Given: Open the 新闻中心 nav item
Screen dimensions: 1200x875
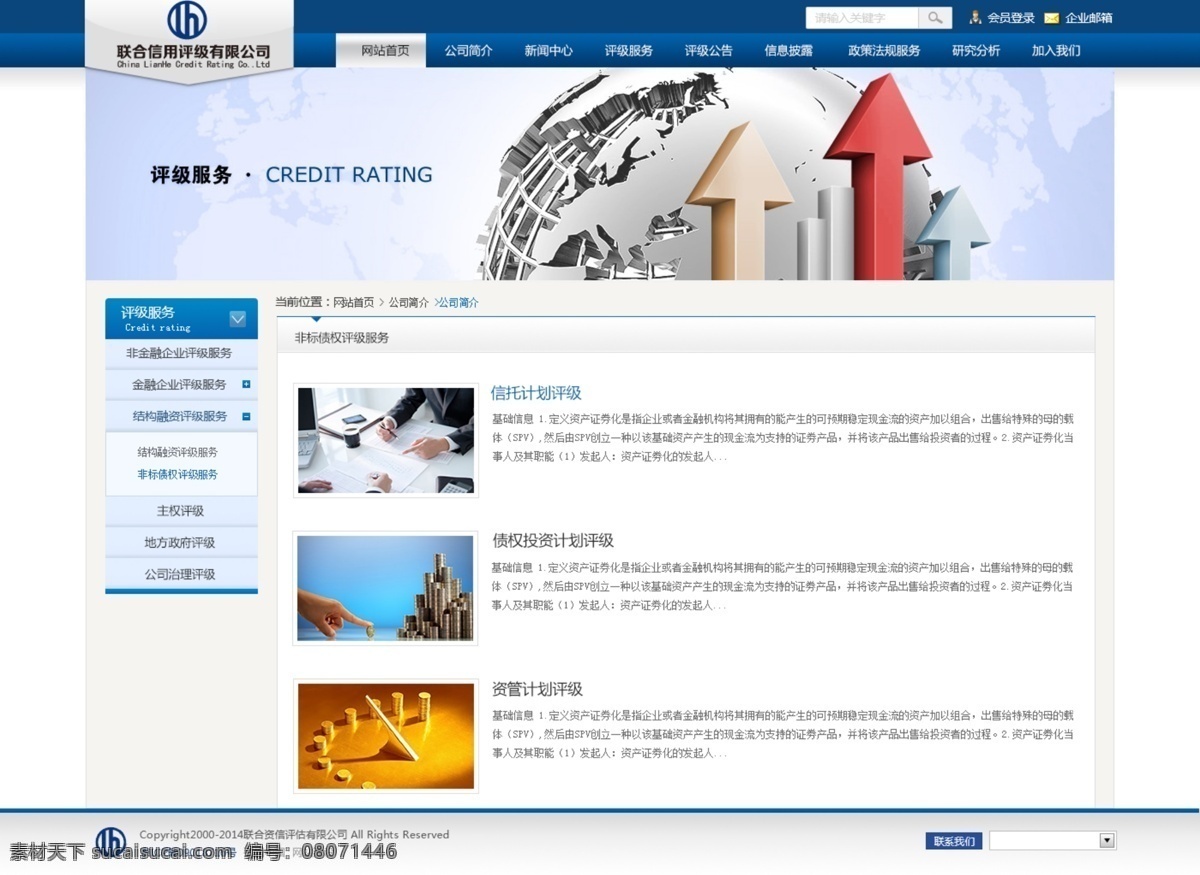Looking at the screenshot, I should click(x=548, y=50).
